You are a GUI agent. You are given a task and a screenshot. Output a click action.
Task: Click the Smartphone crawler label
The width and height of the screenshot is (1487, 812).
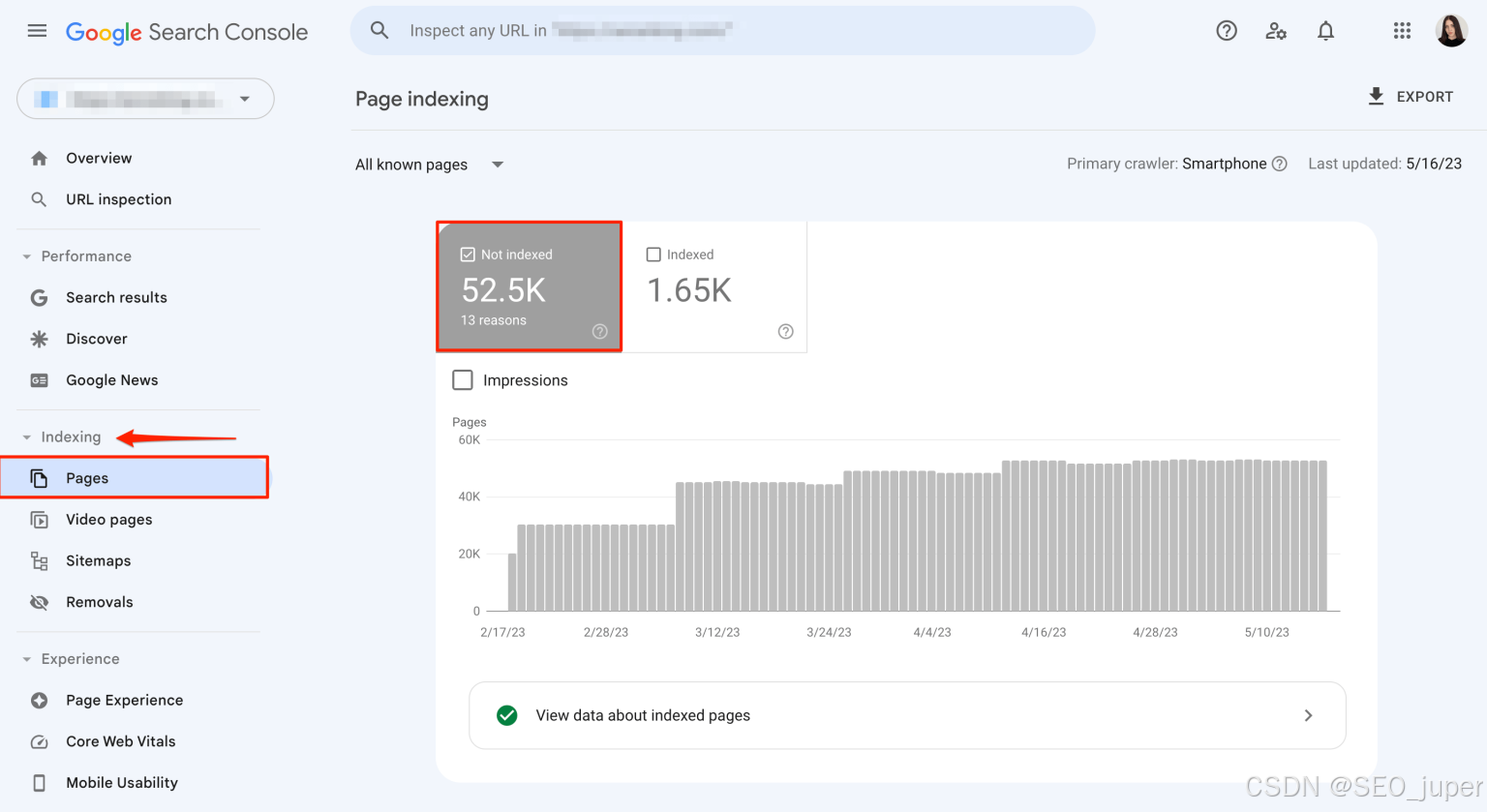(1224, 164)
